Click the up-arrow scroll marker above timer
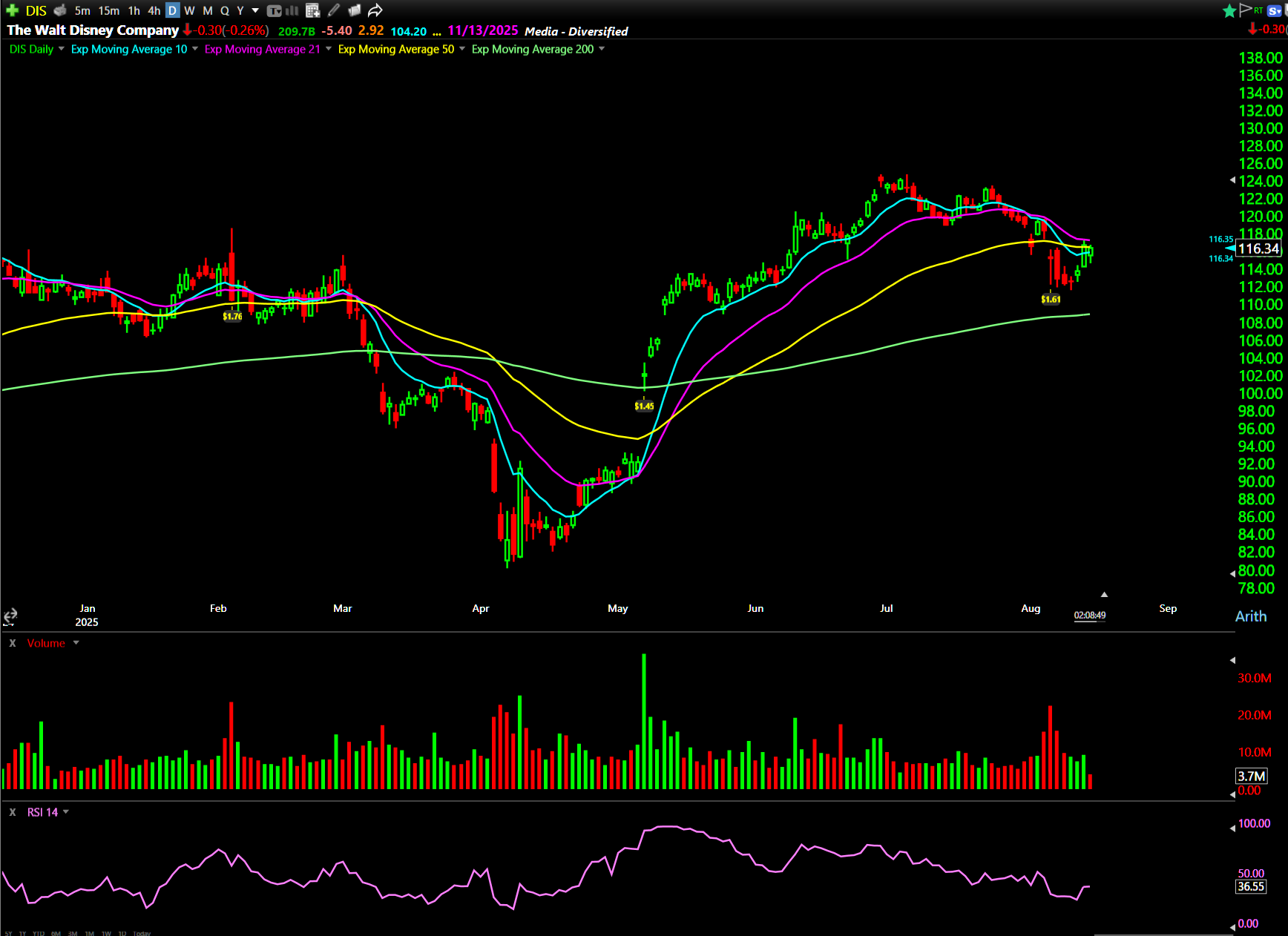Image resolution: width=1288 pixels, height=936 pixels. (x=1104, y=595)
